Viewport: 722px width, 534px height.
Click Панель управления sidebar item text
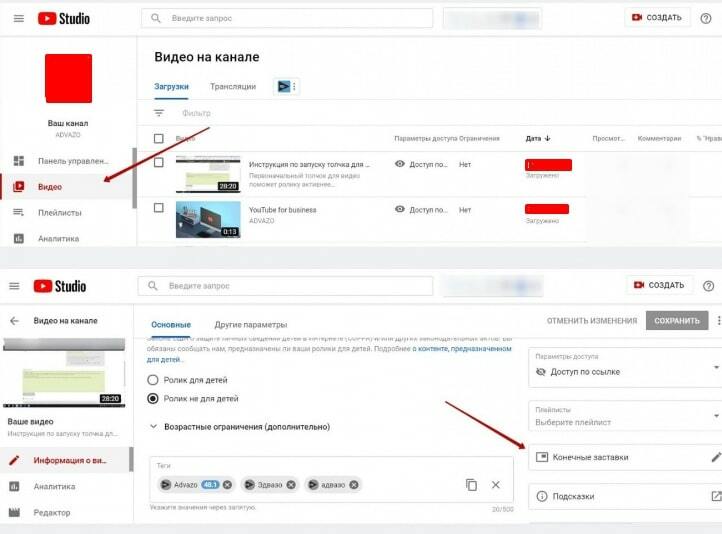(x=73, y=161)
